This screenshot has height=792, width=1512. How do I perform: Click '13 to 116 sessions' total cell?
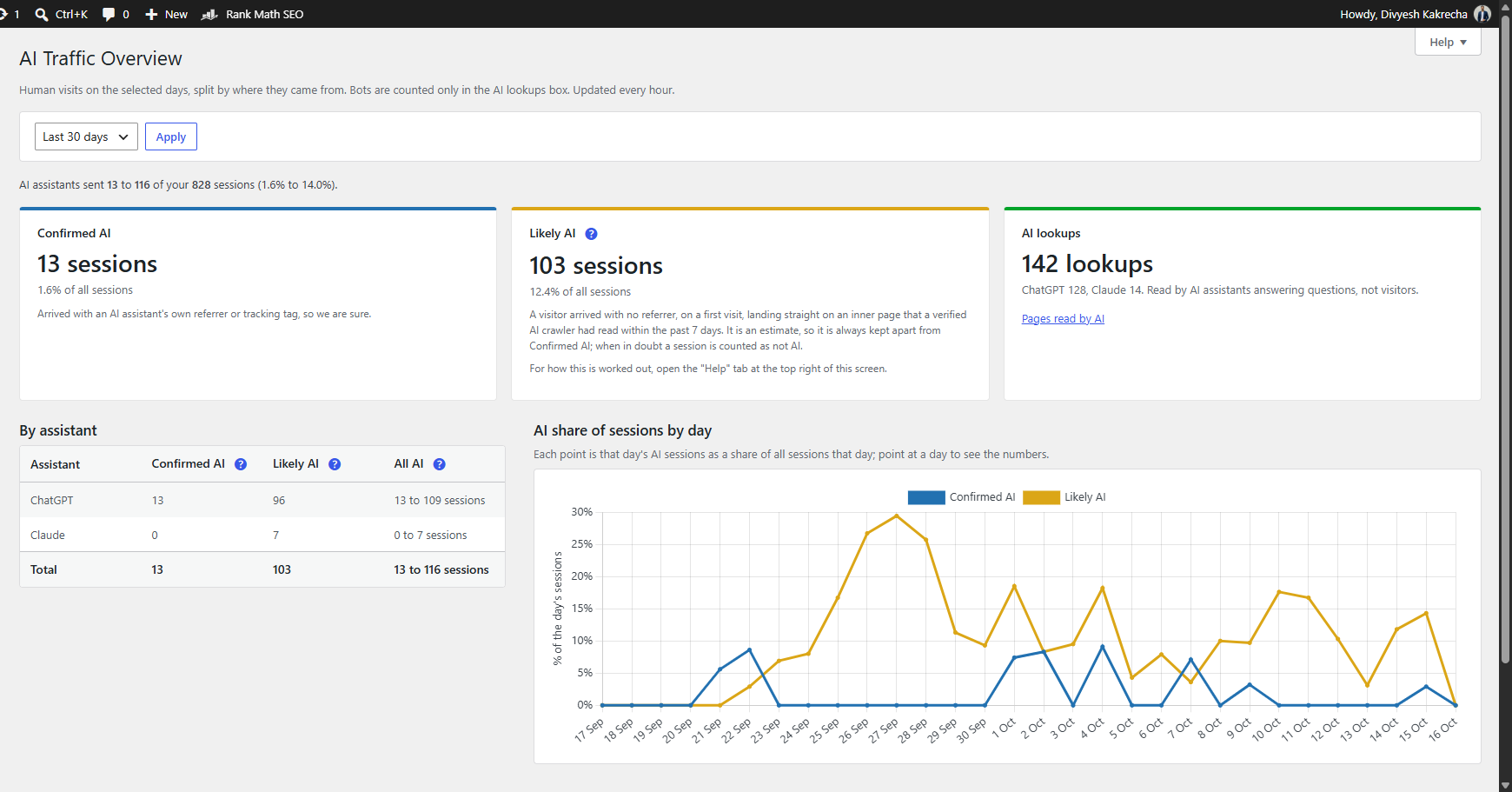tap(441, 570)
